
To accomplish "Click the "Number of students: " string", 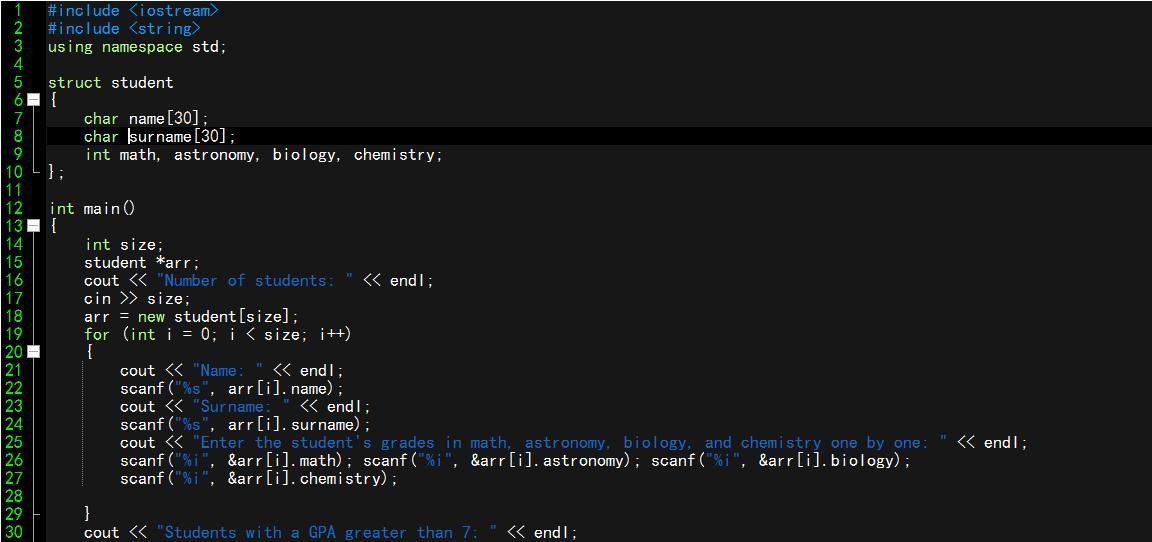I will tap(255, 280).
